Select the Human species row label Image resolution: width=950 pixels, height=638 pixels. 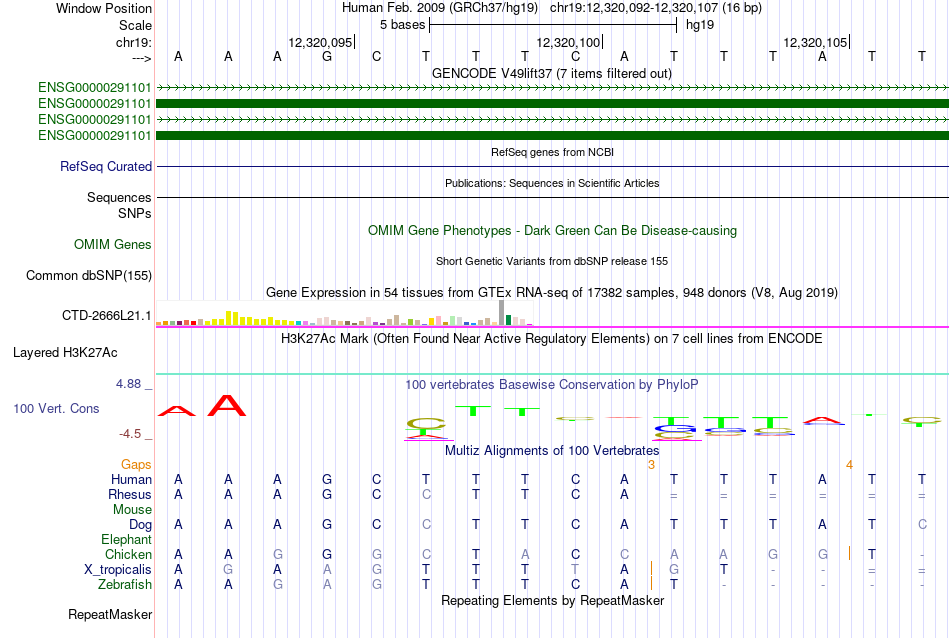pyautogui.click(x=131, y=479)
